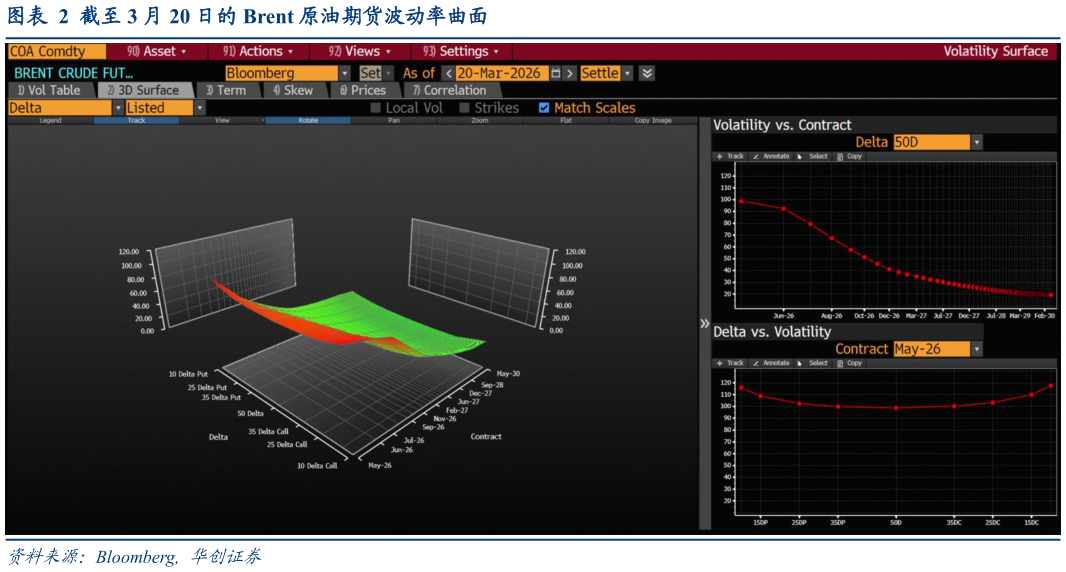Toggle Legend in 3D surface toolbar
Image resolution: width=1066 pixels, height=572 pixels.
click(x=50, y=120)
